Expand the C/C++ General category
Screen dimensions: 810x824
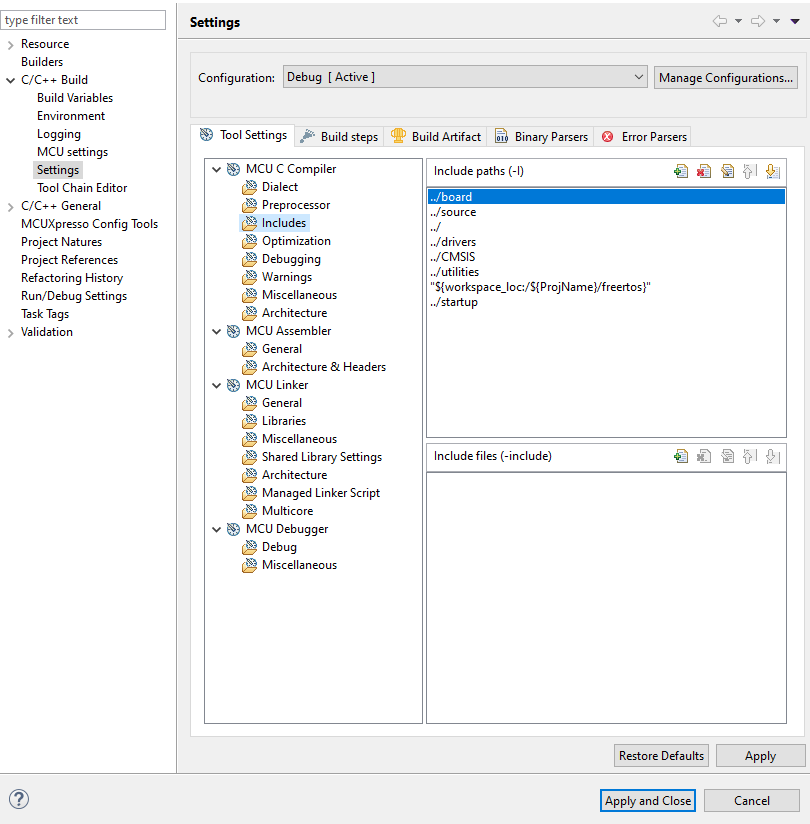click(x=10, y=207)
